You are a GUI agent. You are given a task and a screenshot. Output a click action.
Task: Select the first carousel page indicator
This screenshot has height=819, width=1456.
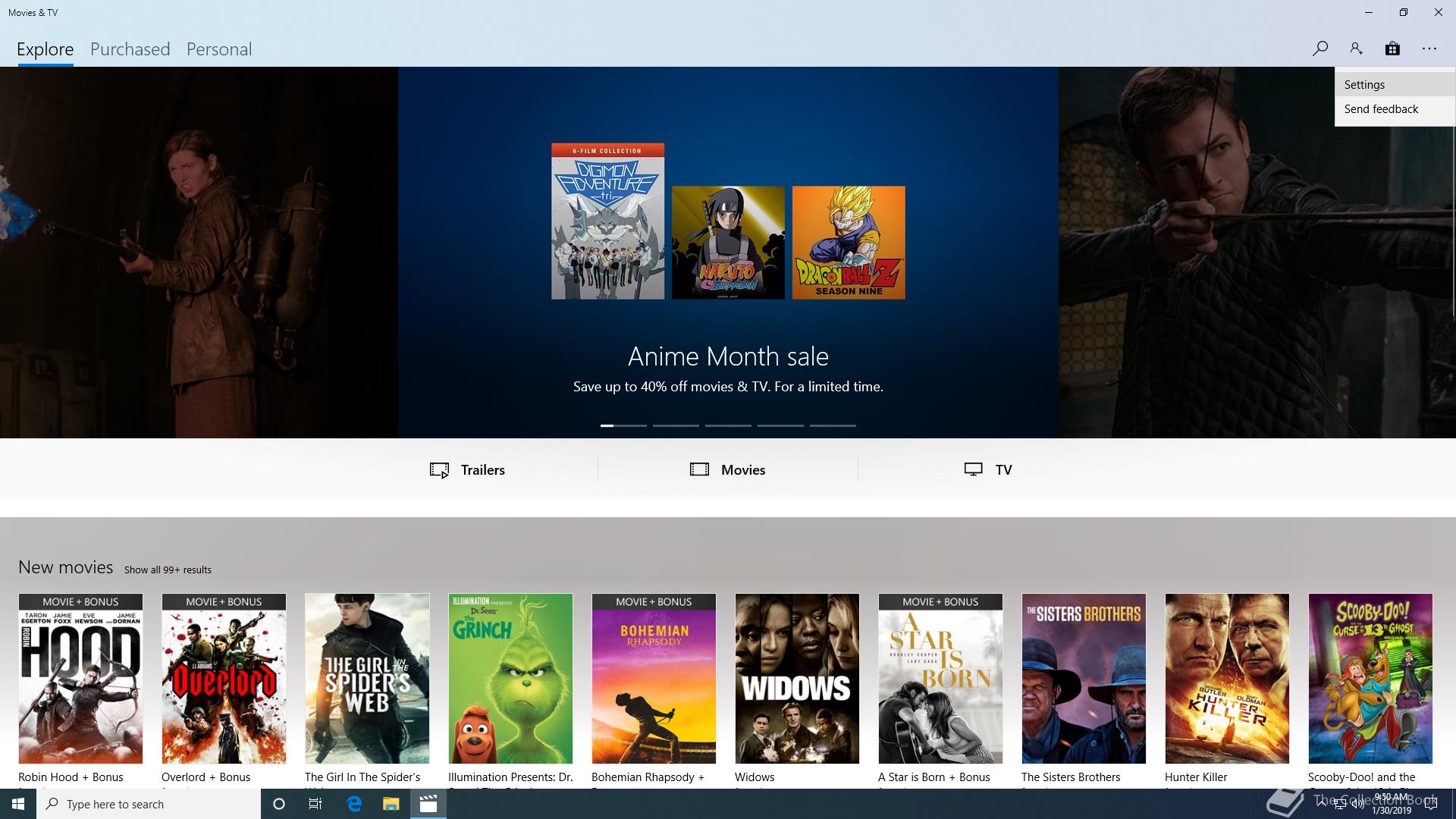click(x=623, y=425)
